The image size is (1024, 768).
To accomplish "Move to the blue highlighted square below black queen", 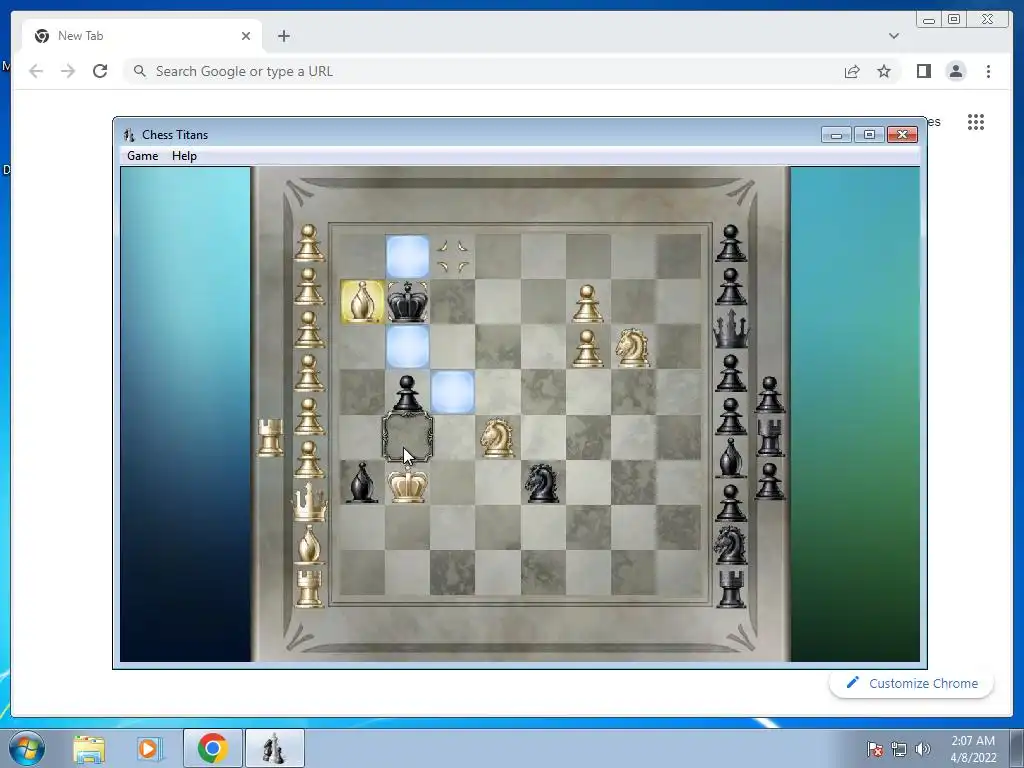I will [x=408, y=347].
